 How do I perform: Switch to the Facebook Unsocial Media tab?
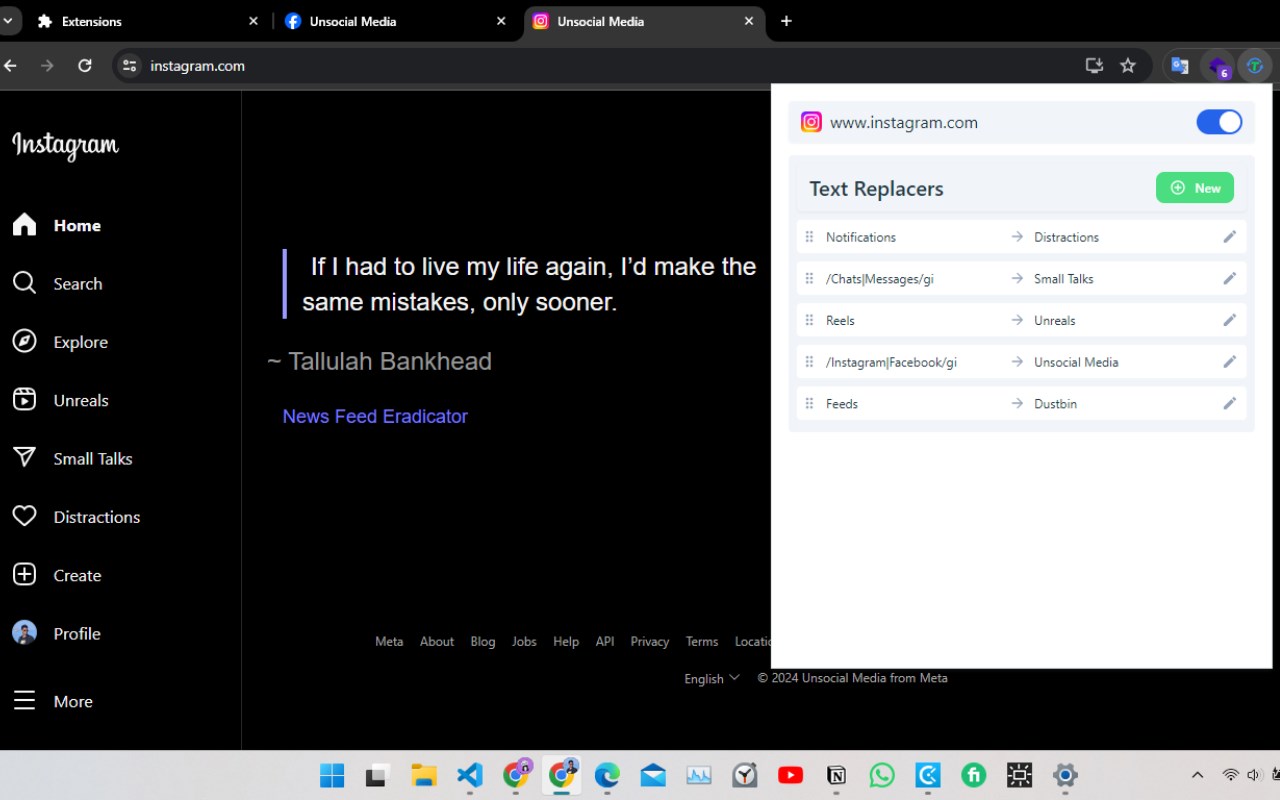tap(396, 21)
